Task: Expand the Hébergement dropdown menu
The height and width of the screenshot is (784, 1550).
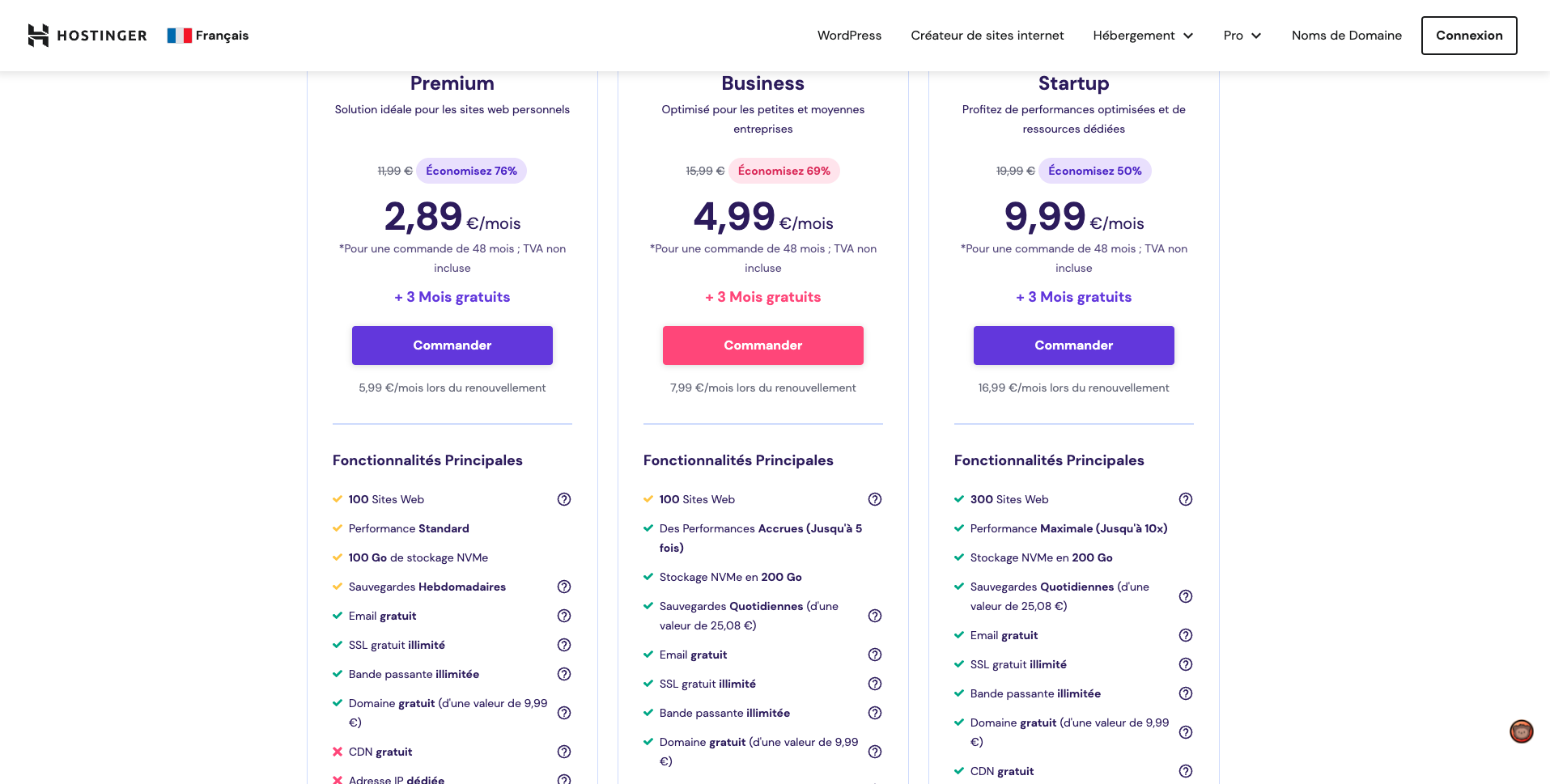Action: (x=1143, y=36)
